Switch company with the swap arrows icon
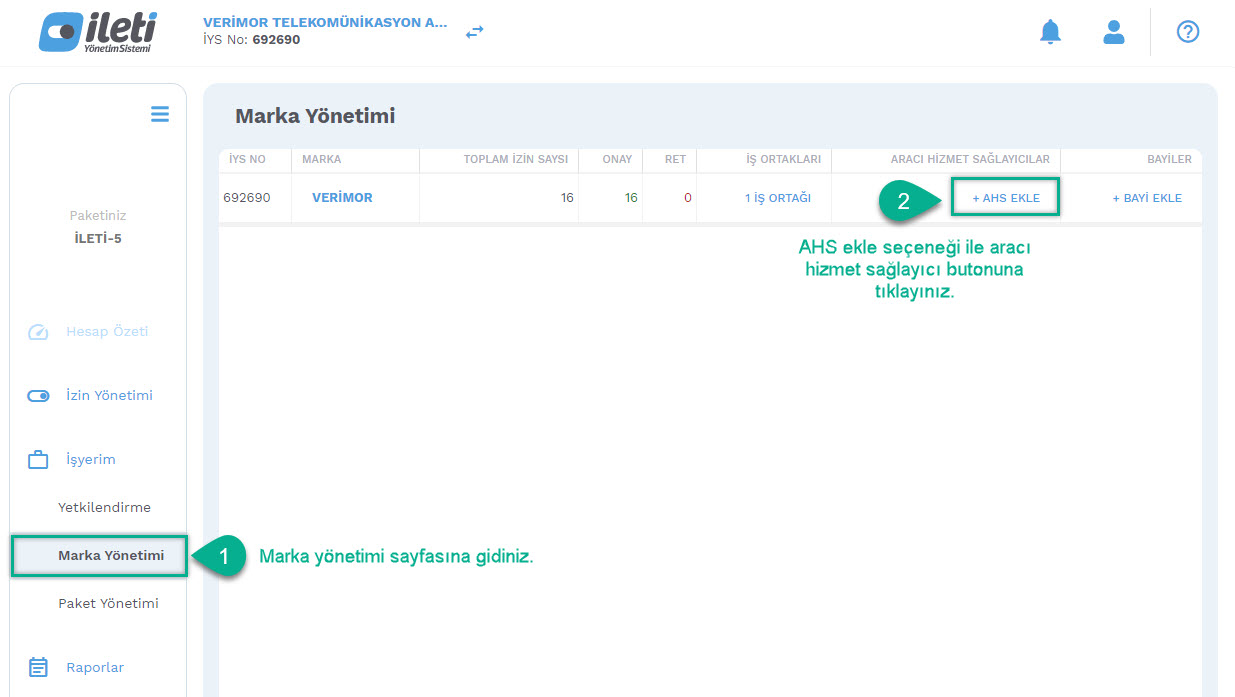 [x=475, y=32]
